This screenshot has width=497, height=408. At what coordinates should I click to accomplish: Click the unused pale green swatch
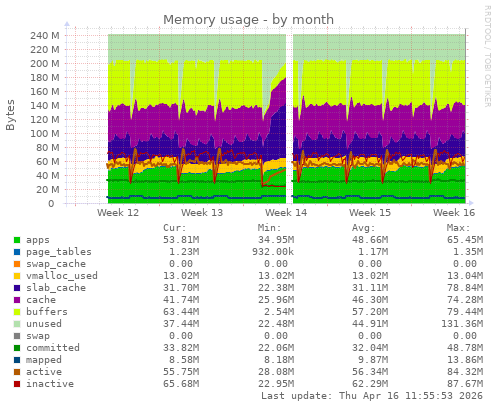[17, 324]
